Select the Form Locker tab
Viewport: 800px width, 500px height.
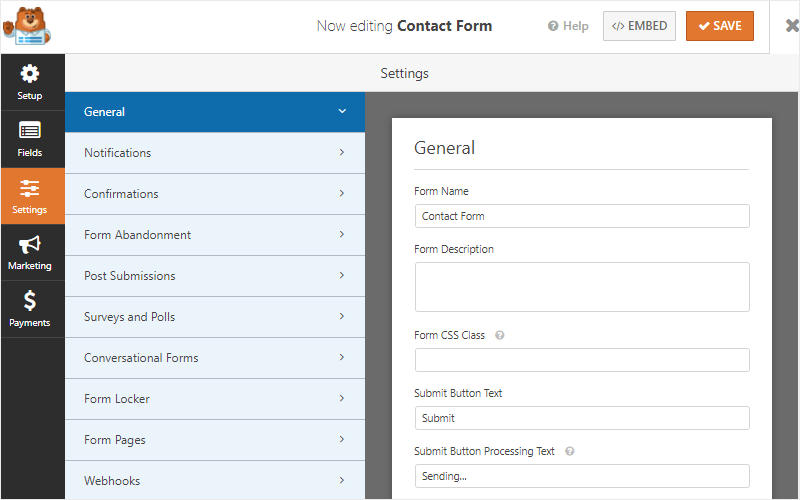215,399
